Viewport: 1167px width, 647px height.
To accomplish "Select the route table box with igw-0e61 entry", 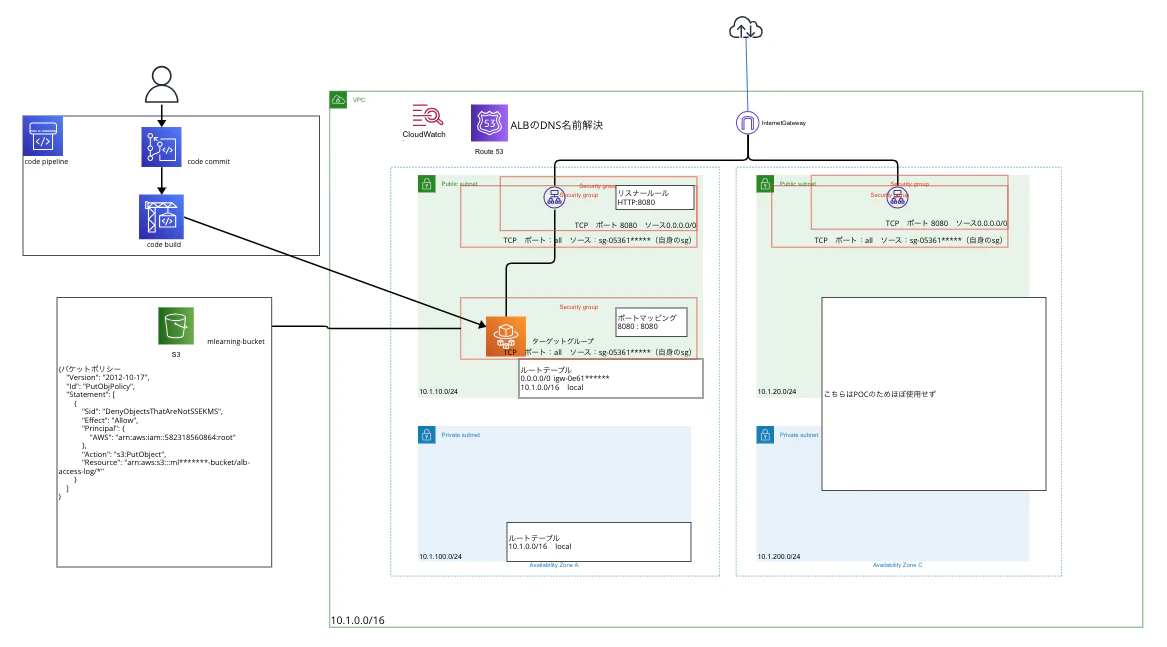I will click(611, 378).
